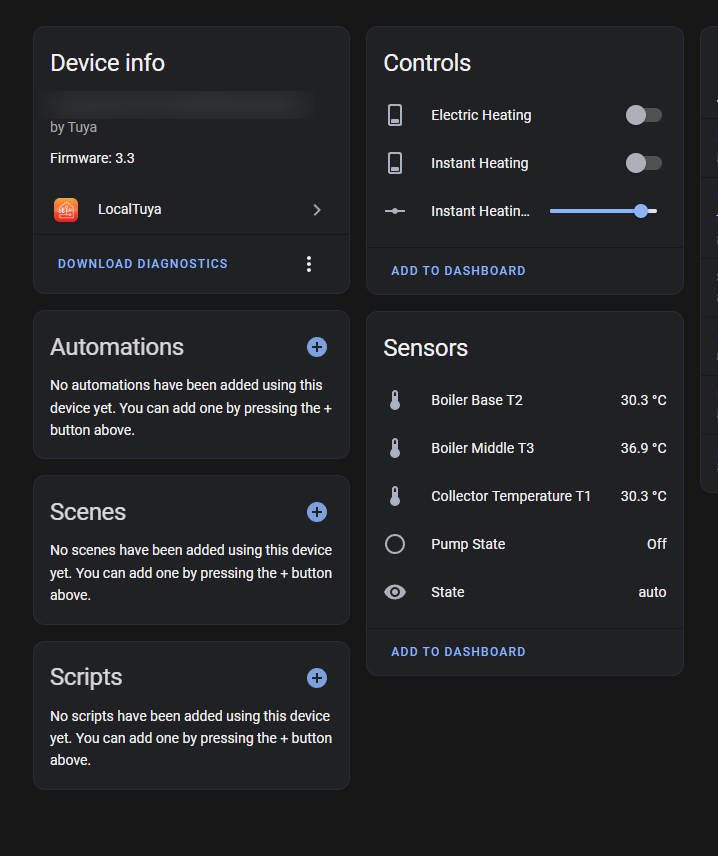Screen dimensions: 718x856
Task: Add a new script with plus icon
Action: point(317,678)
